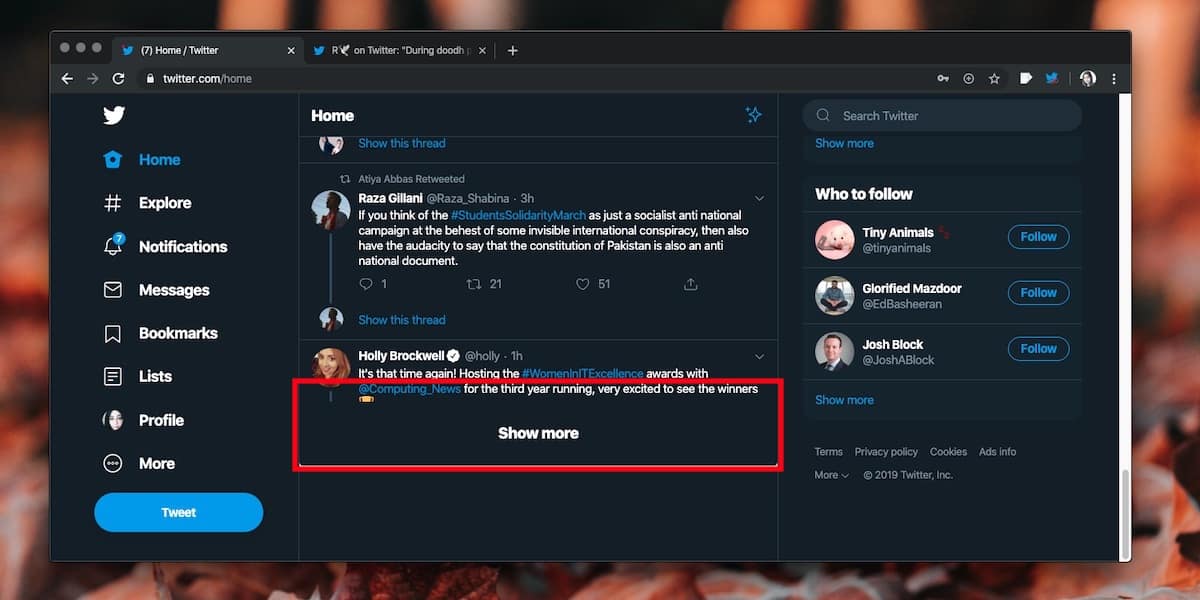Screen dimensions: 1200x600
Task: Open the Messages envelope in sidebar
Action: coord(114,290)
